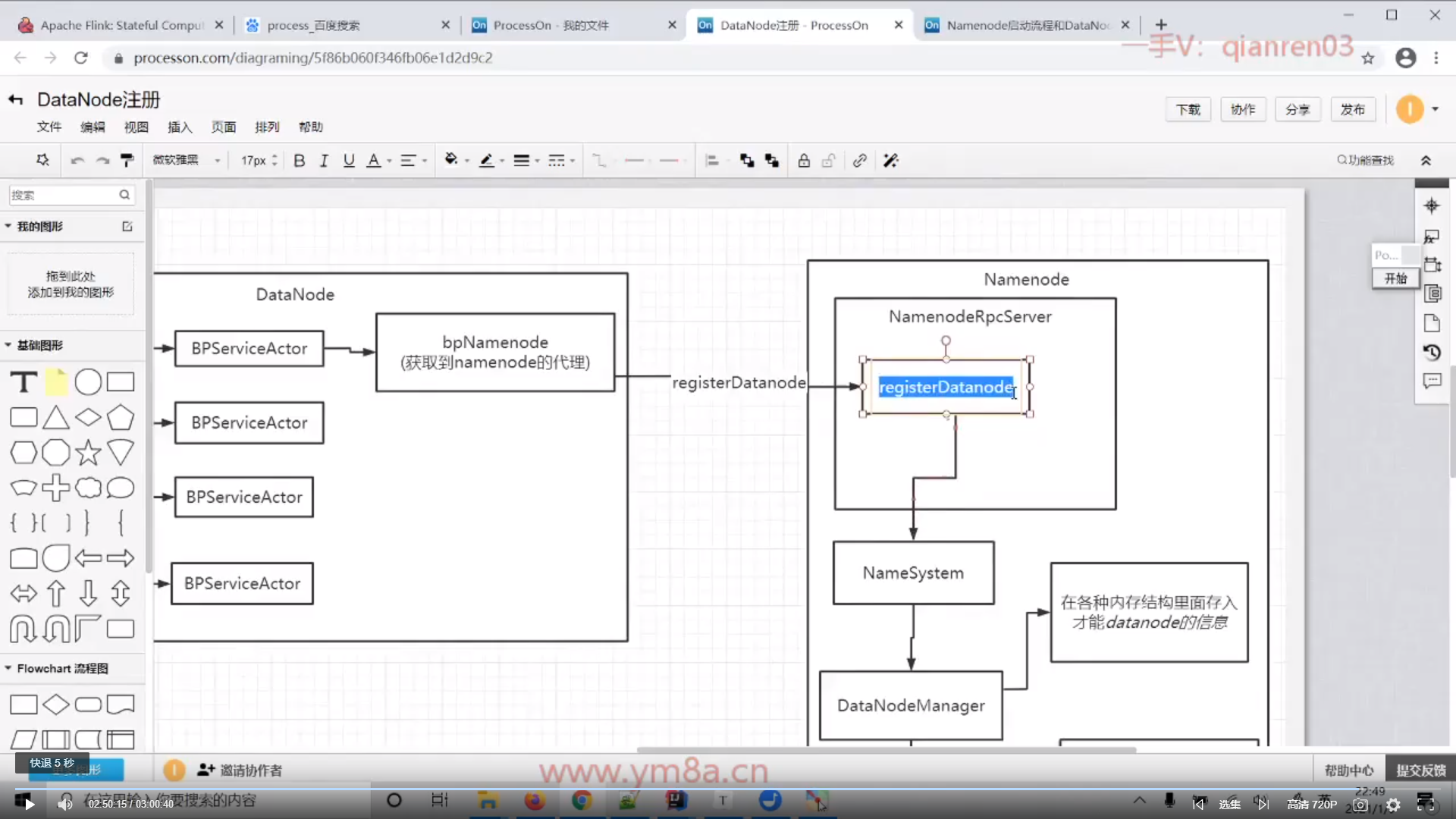Viewport: 1456px width, 819px height.
Task: Toggle underline text formatting
Action: pos(349,161)
